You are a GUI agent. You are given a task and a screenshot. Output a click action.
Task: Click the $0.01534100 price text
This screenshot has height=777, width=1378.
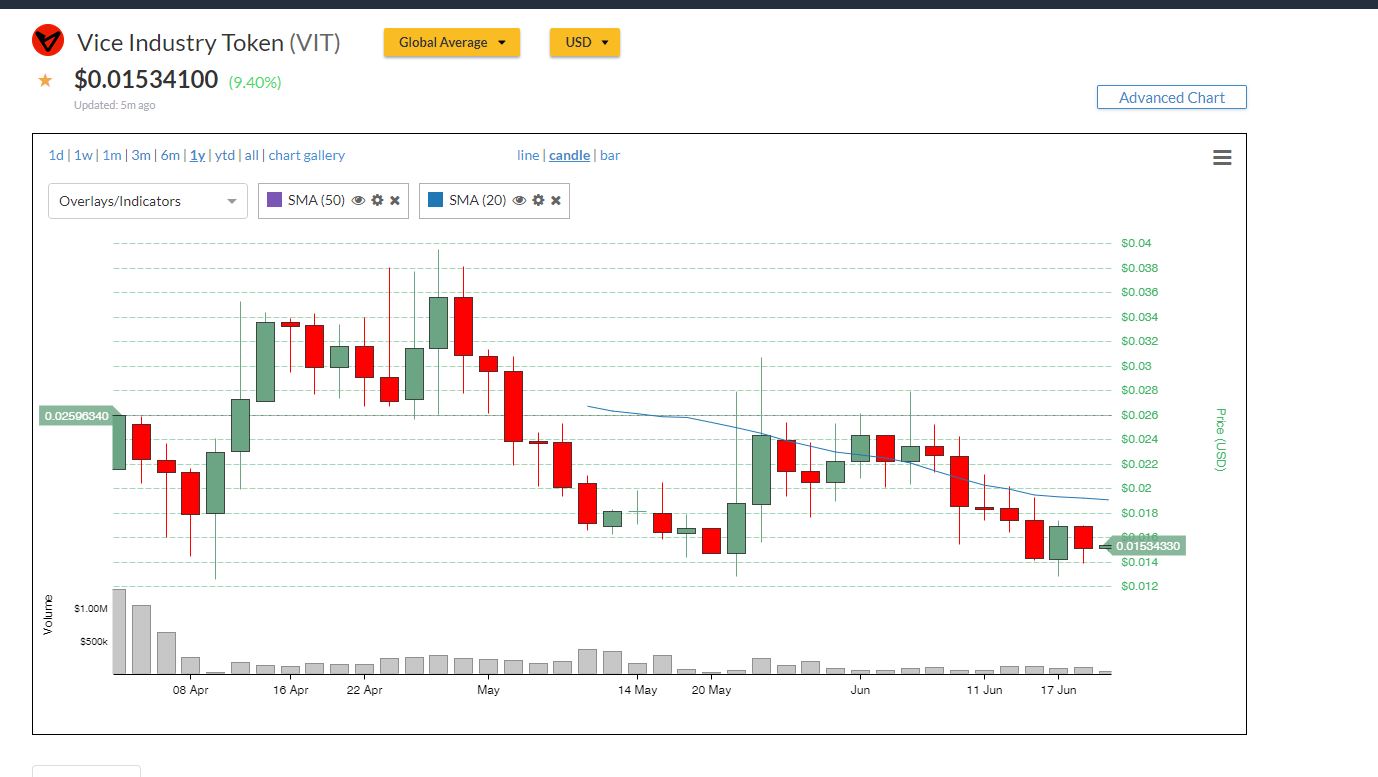pos(146,79)
